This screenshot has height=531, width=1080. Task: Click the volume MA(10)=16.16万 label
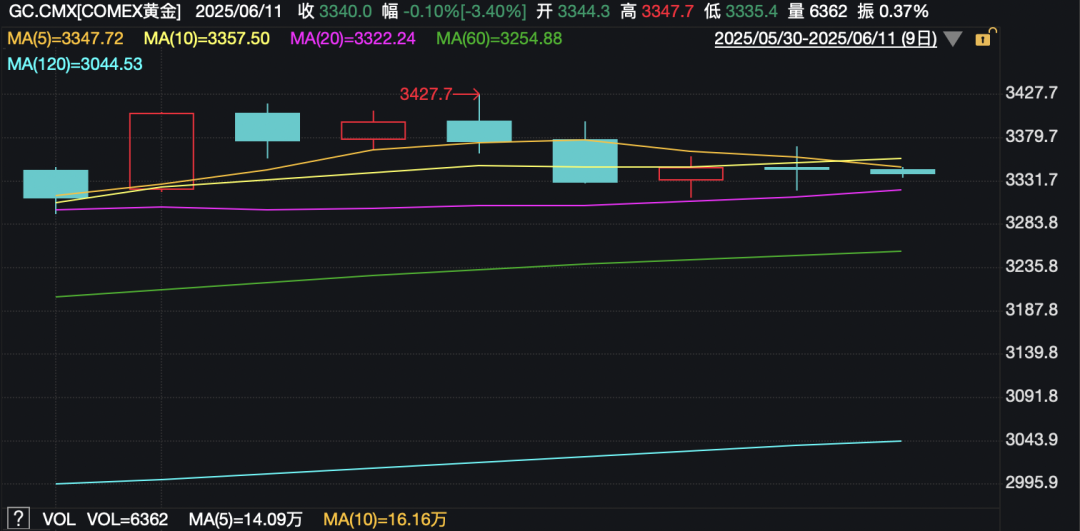pyautogui.click(x=385, y=519)
